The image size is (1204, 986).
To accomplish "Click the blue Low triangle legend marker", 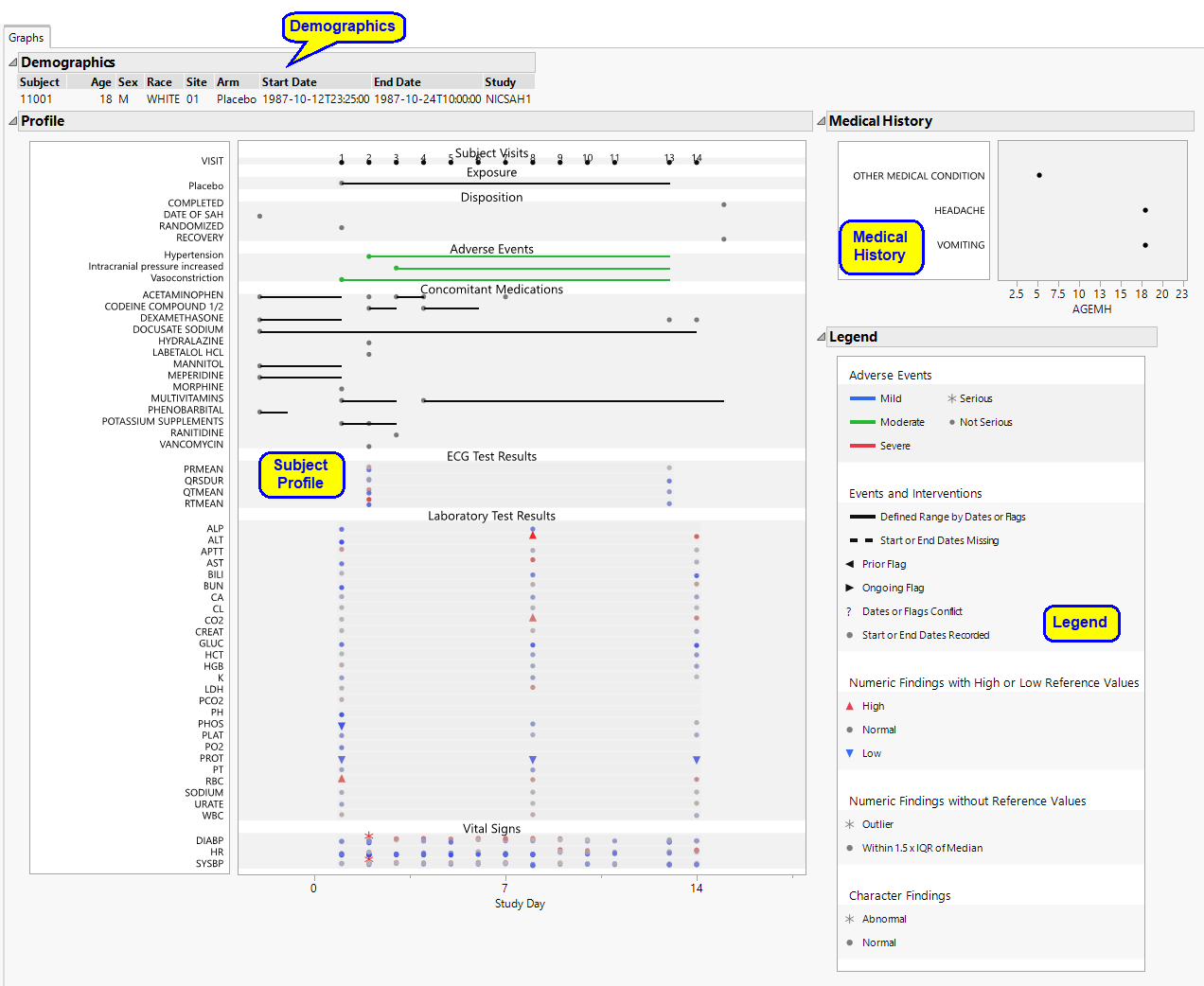I will (850, 753).
